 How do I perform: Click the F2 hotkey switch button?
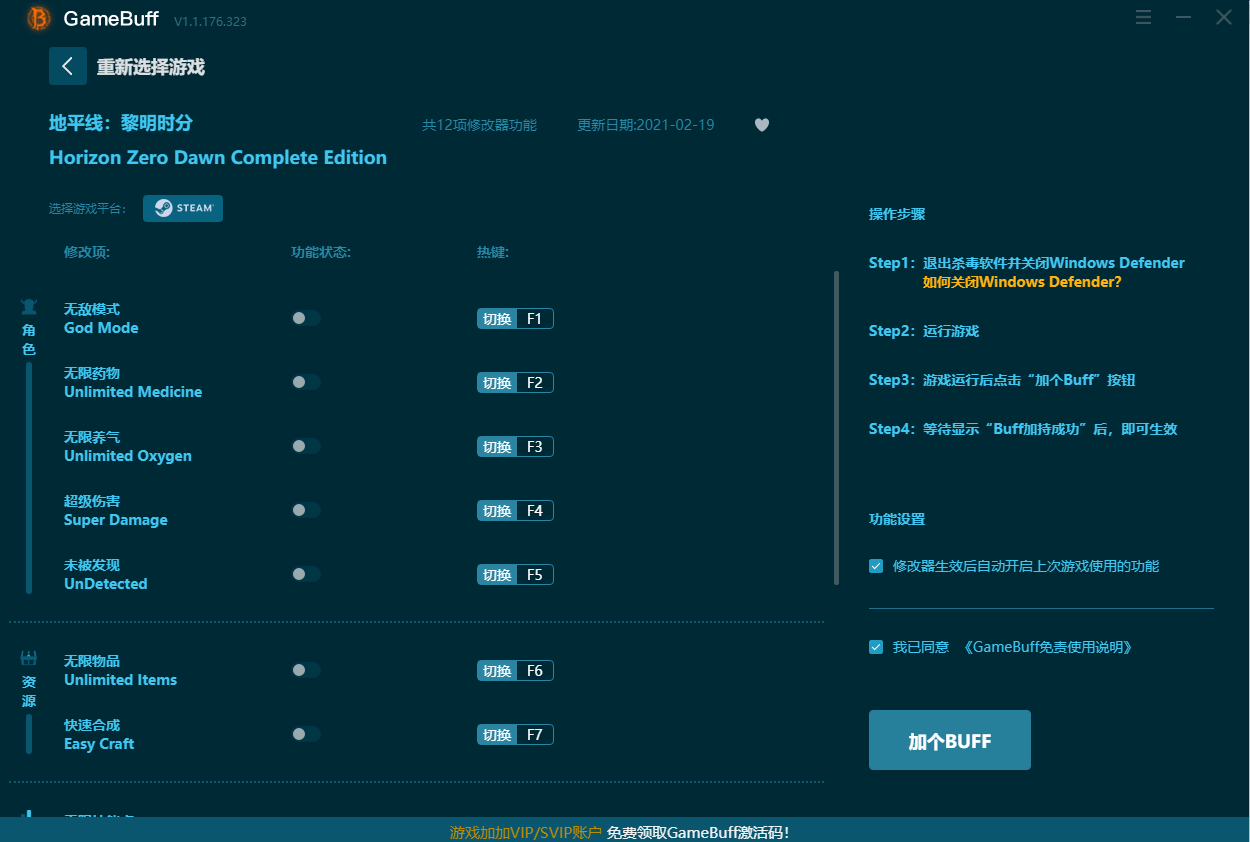[x=515, y=383]
